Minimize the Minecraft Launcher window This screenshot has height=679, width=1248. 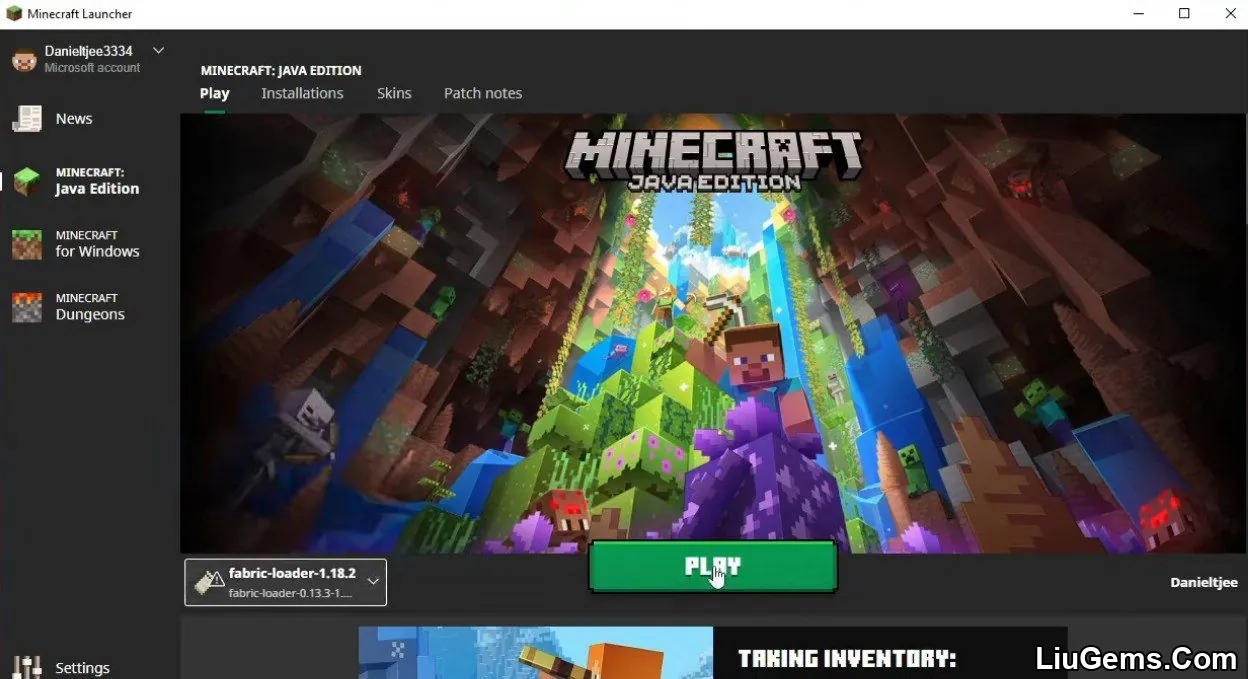coord(1139,14)
